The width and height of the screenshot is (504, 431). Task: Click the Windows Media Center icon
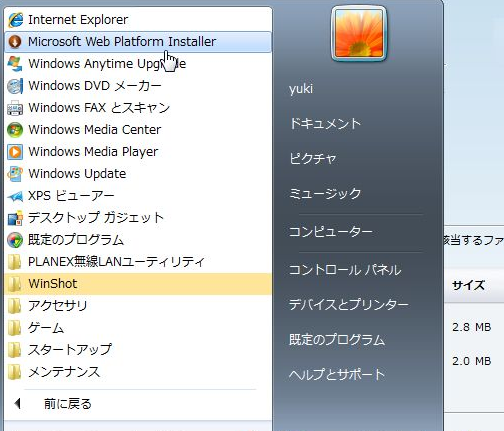click(x=15, y=130)
